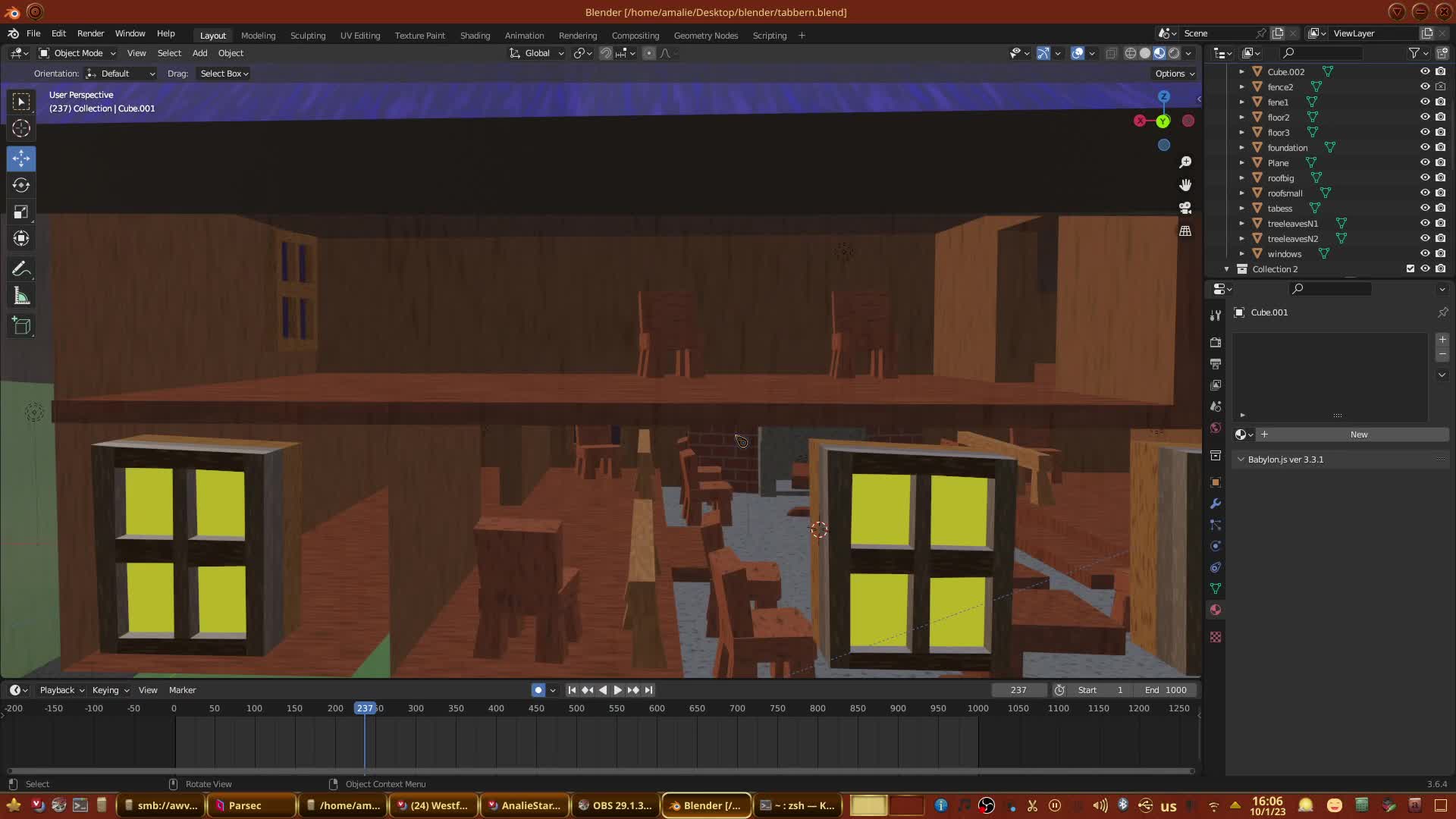Open Material properties tab icon
Image resolution: width=1456 pixels, height=819 pixels.
tap(1216, 610)
